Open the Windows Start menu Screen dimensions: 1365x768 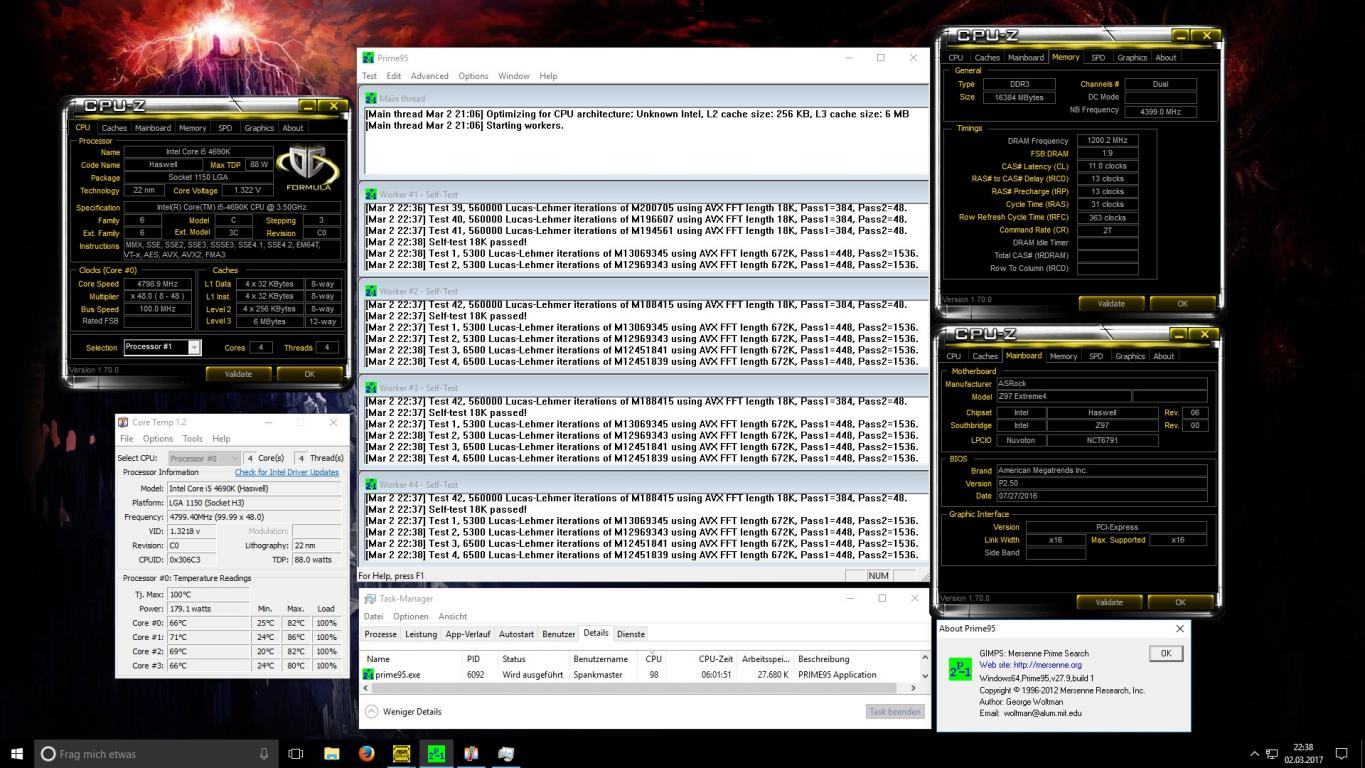pos(16,753)
